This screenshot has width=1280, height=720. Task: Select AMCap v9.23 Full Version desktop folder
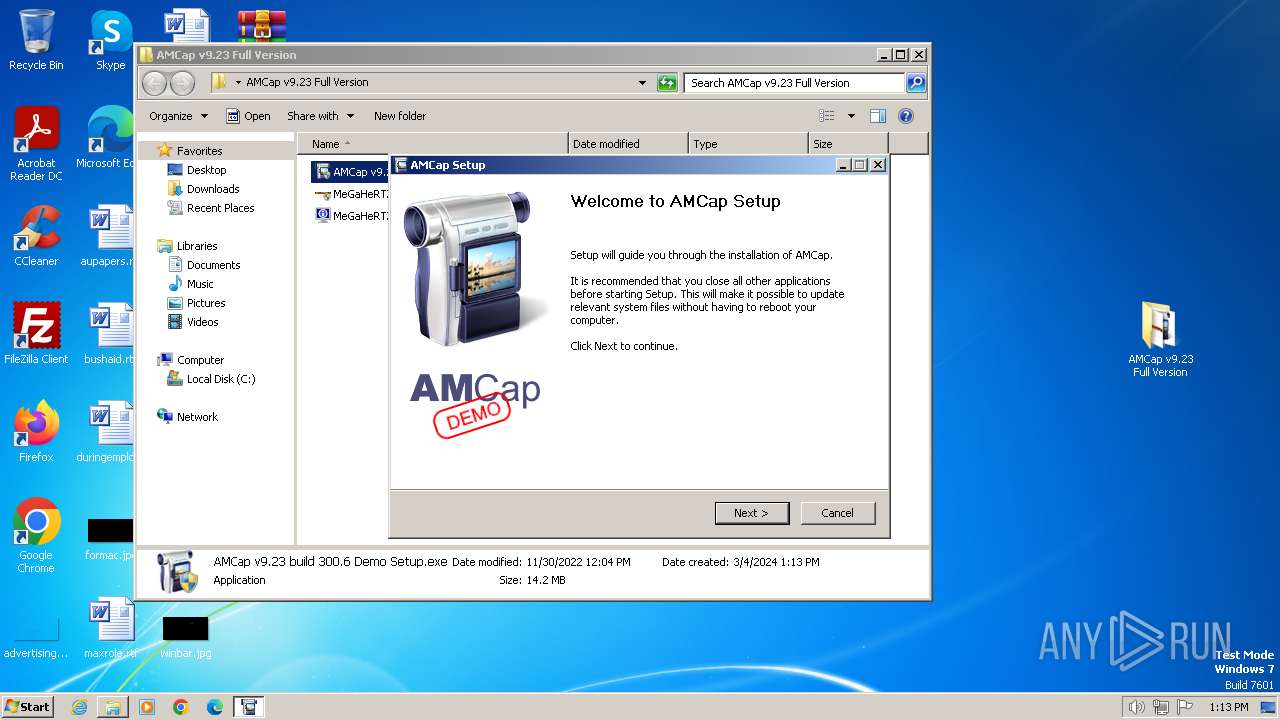(x=1160, y=340)
